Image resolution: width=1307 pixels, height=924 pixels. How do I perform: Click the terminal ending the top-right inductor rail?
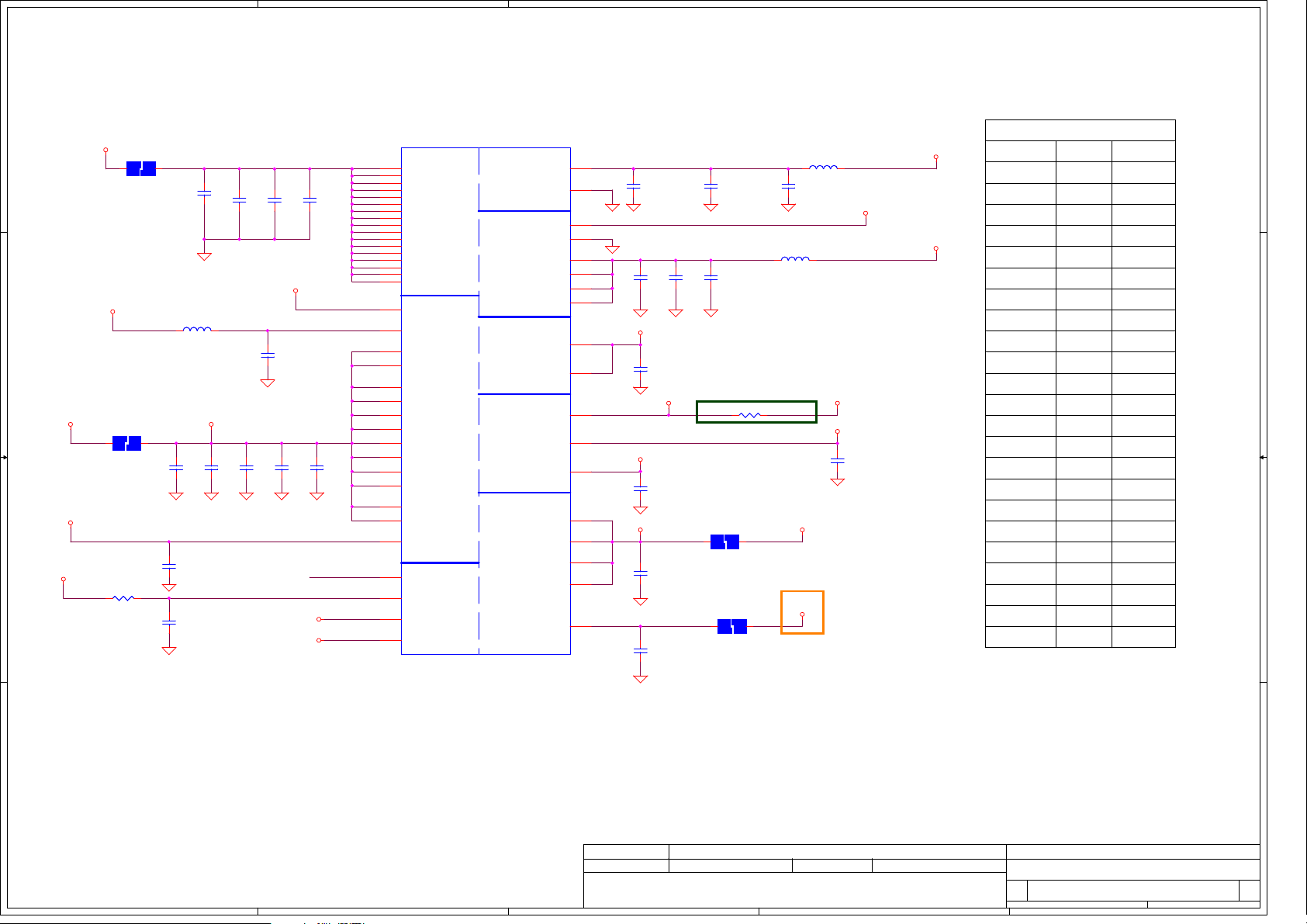(x=936, y=157)
